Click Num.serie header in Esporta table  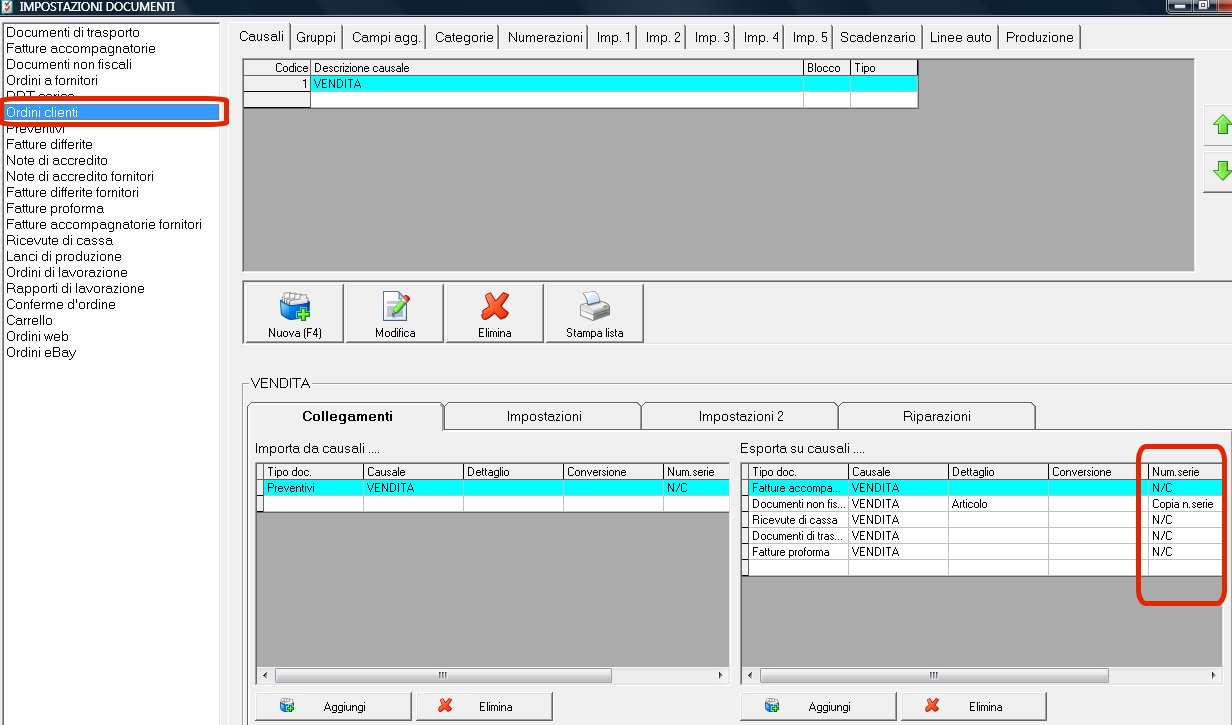tap(1185, 471)
